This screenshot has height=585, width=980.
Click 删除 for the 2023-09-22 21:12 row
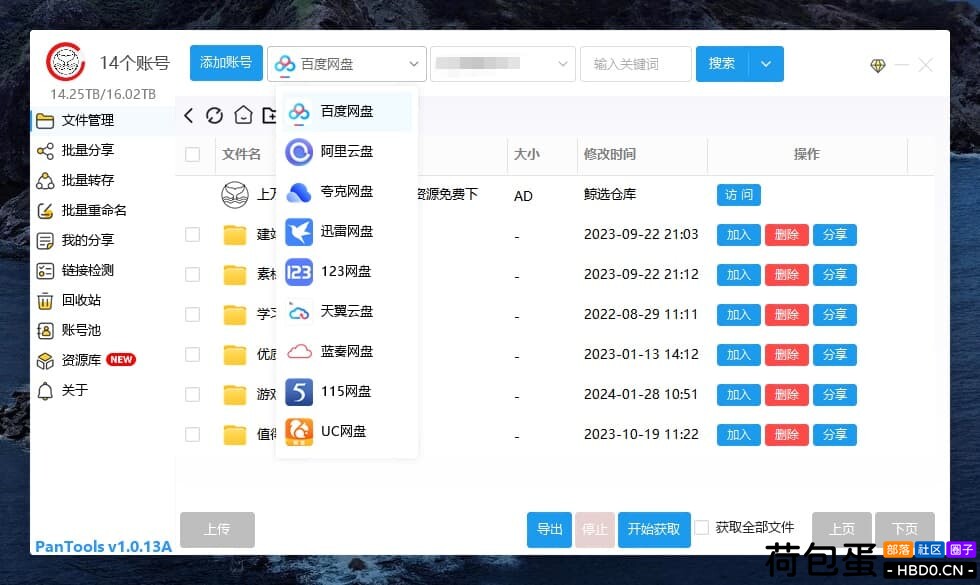tap(787, 275)
